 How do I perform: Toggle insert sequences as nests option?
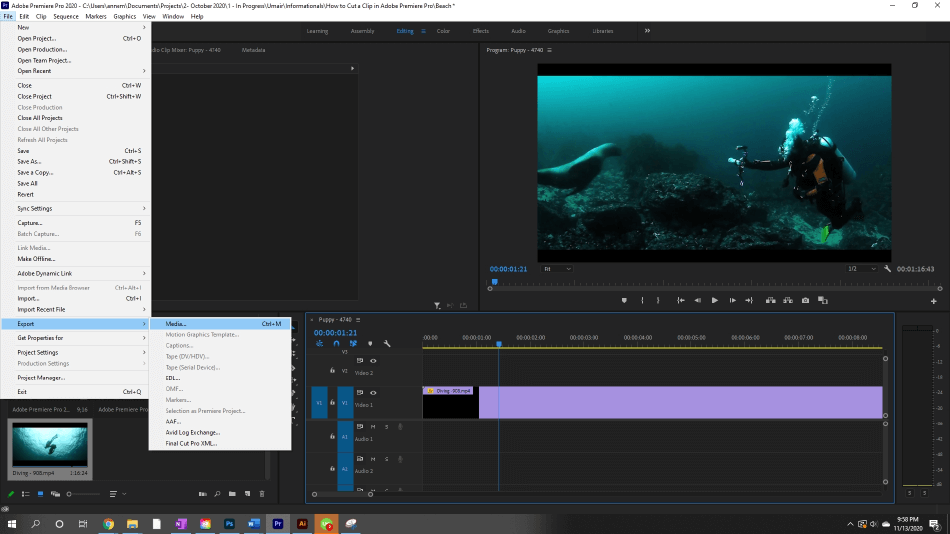tap(319, 344)
